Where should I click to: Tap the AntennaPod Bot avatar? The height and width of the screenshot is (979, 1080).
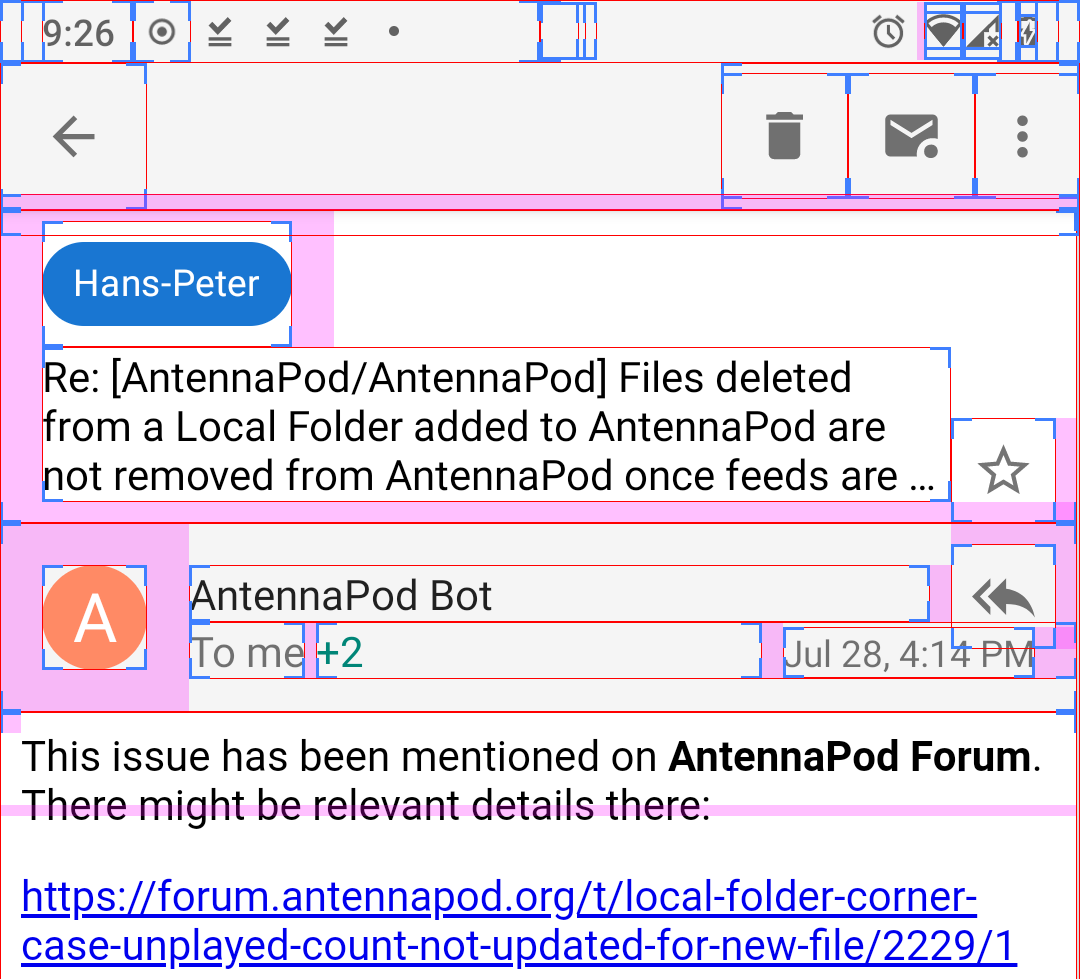pos(94,618)
